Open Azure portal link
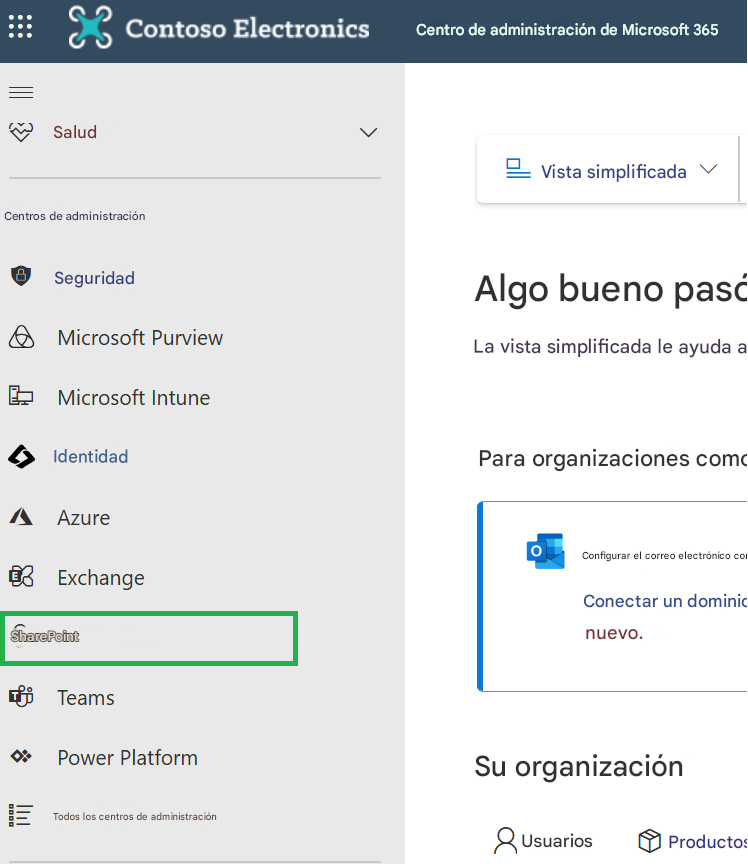Image resolution: width=748 pixels, height=864 pixels. click(84, 518)
